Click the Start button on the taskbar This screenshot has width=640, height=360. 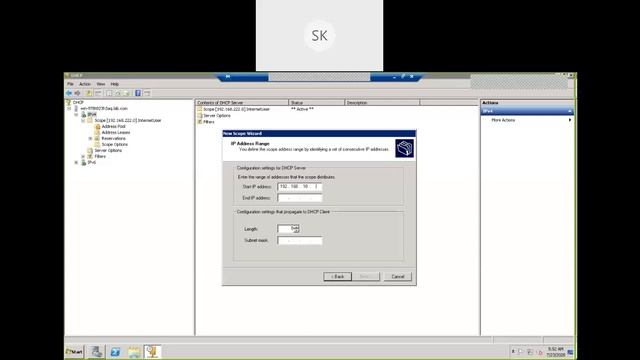coord(74,351)
